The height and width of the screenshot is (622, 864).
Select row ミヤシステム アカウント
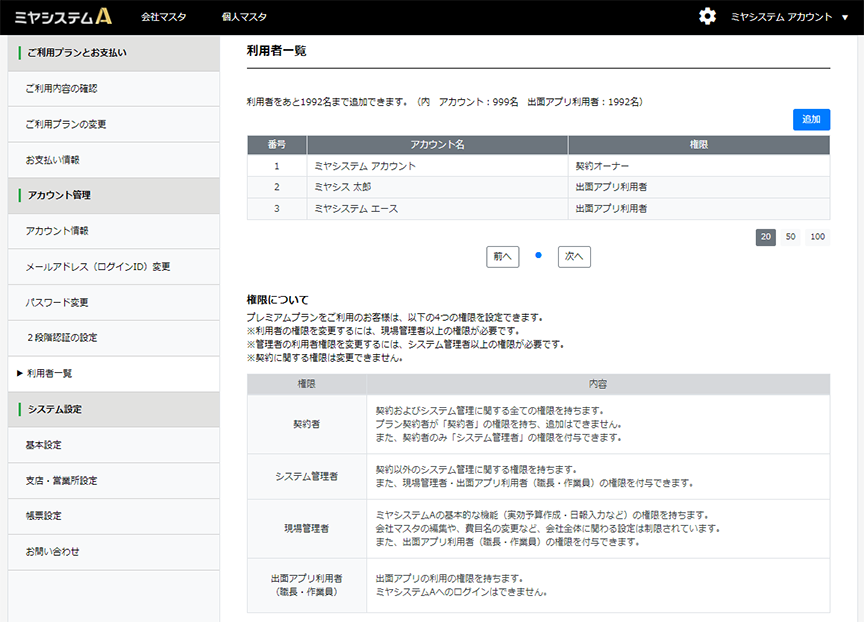tap(538, 166)
